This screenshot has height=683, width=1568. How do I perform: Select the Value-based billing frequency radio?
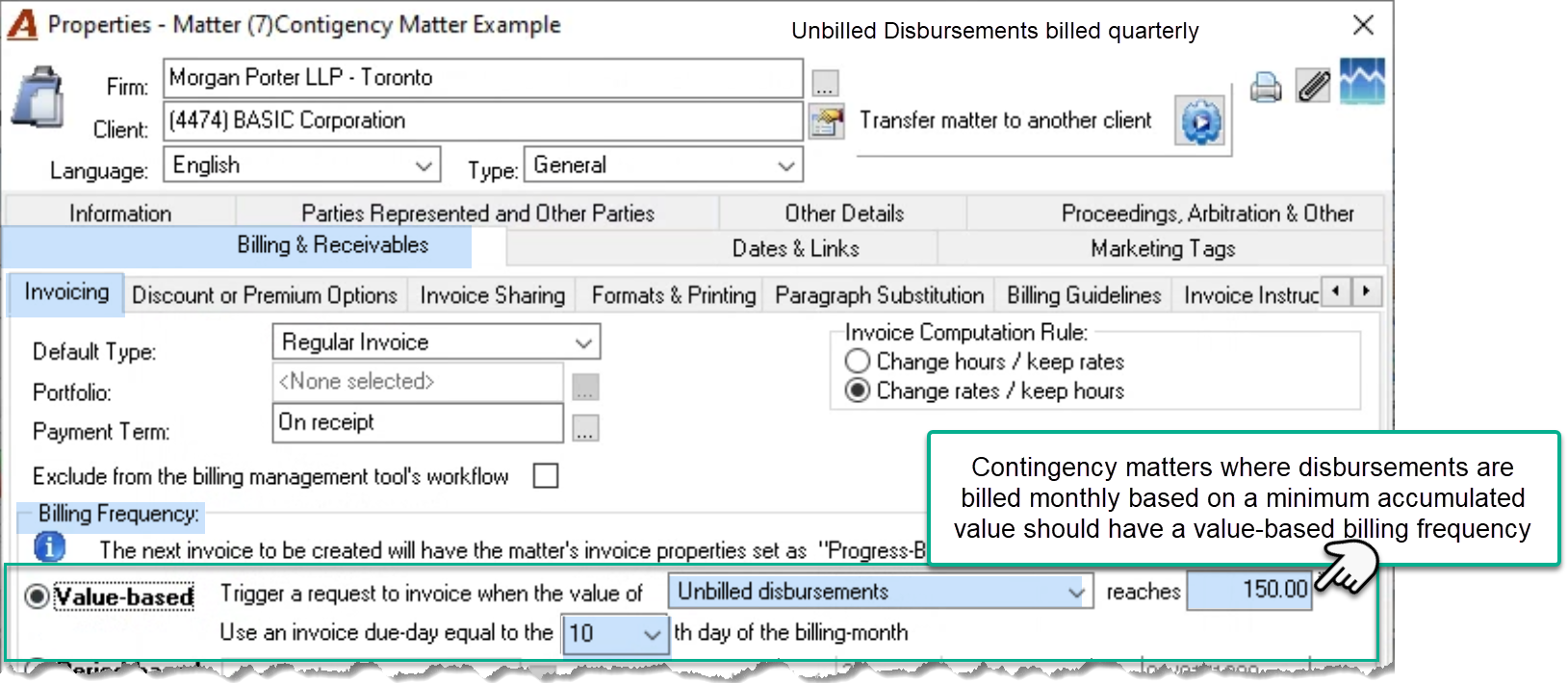[37, 596]
